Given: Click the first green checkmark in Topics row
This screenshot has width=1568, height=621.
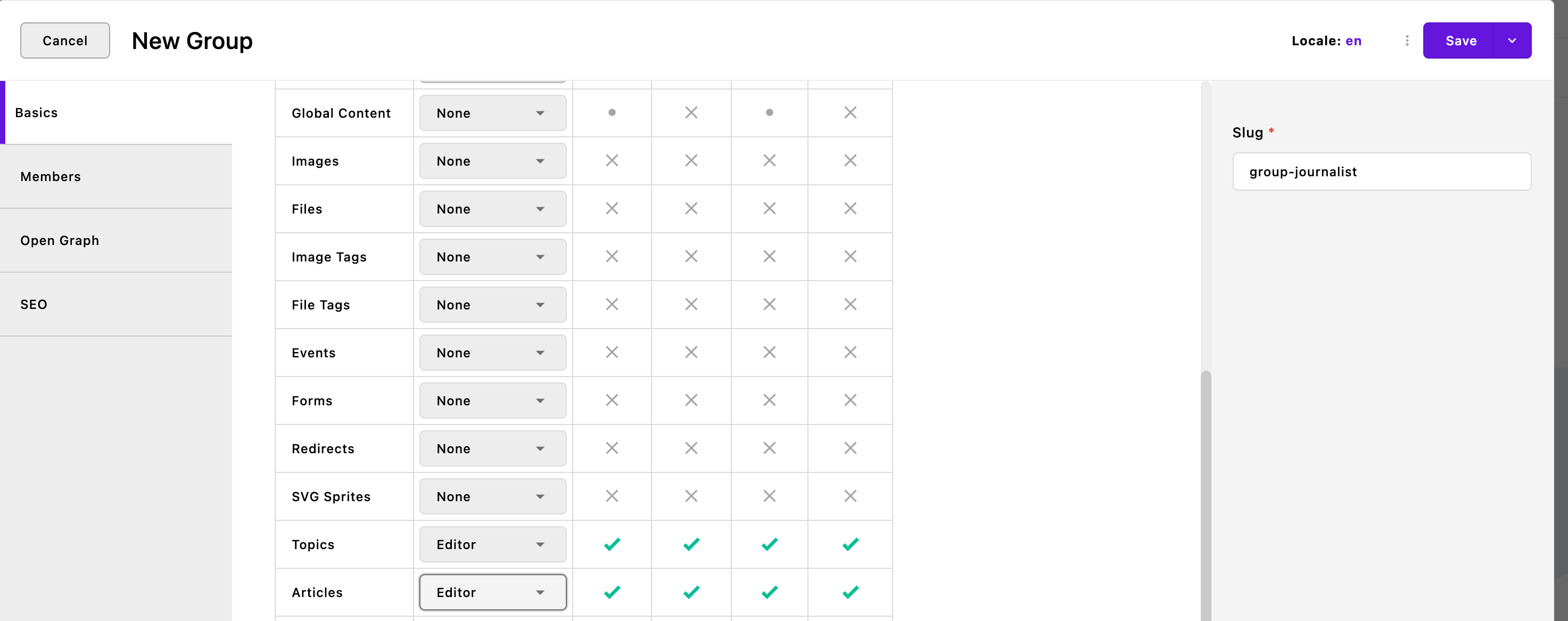Looking at the screenshot, I should pyautogui.click(x=612, y=544).
